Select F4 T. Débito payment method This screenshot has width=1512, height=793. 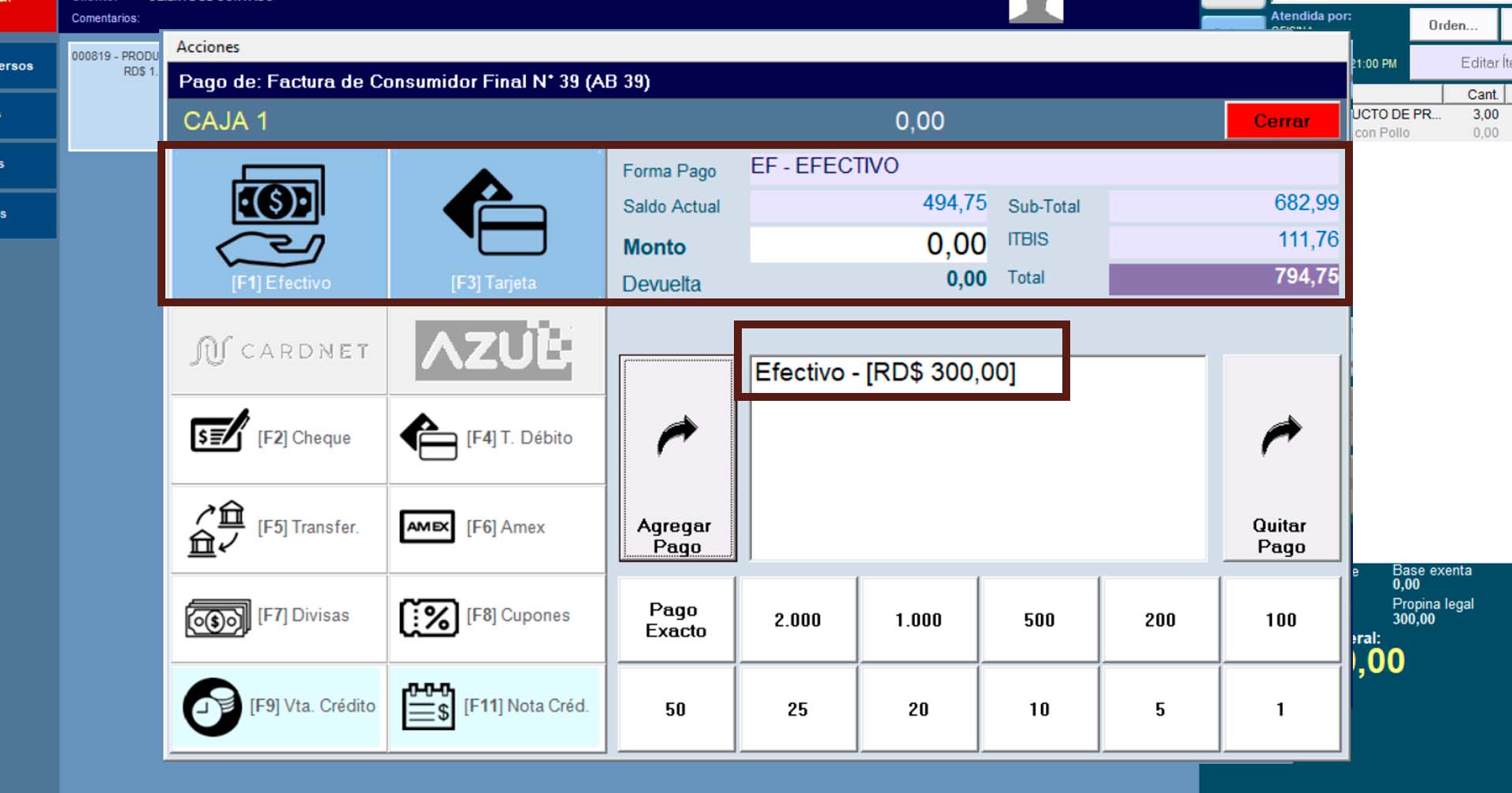[496, 439]
